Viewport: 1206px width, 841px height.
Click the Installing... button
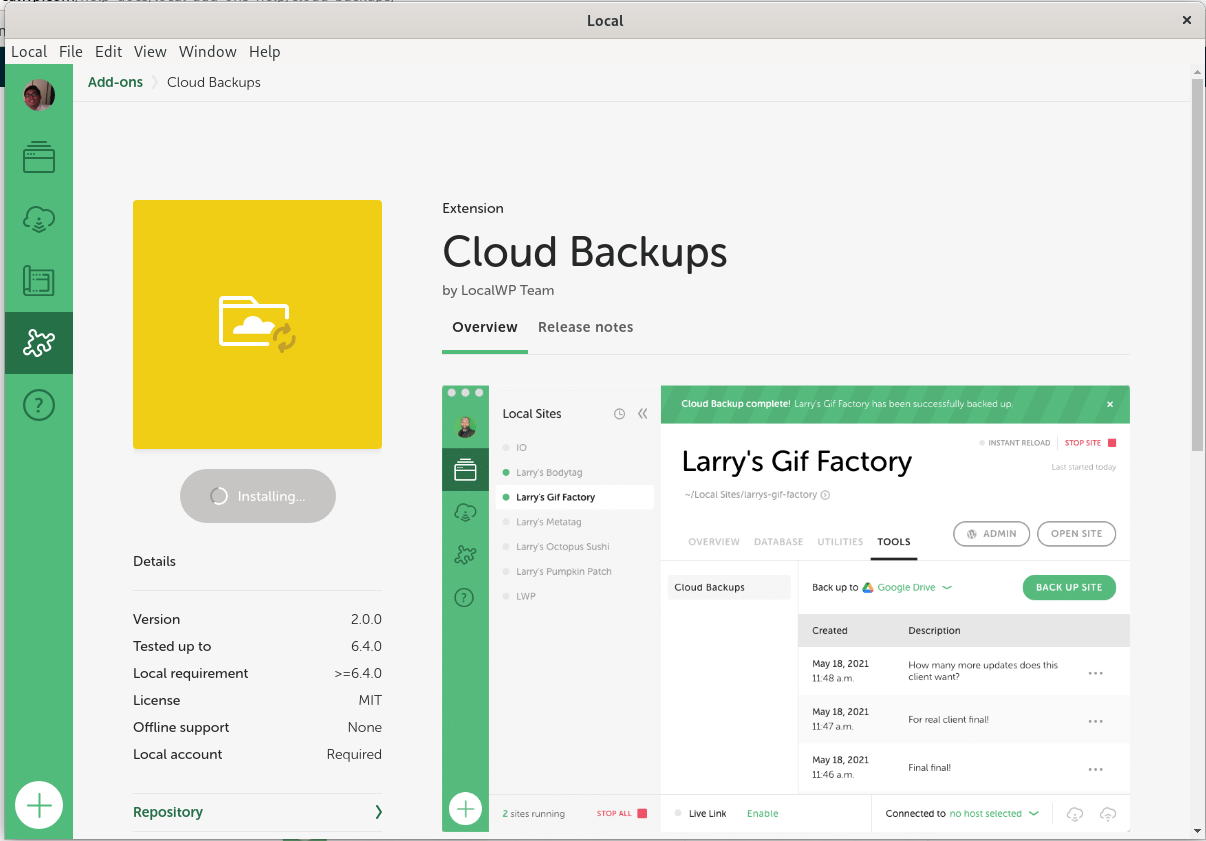(258, 496)
